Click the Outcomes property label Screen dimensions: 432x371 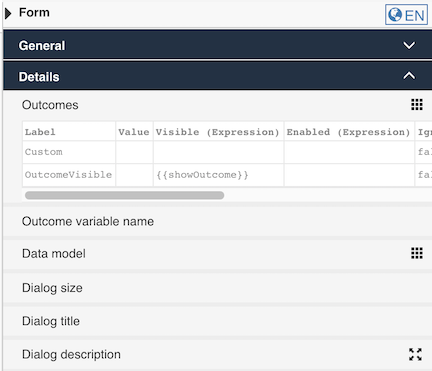click(50, 105)
